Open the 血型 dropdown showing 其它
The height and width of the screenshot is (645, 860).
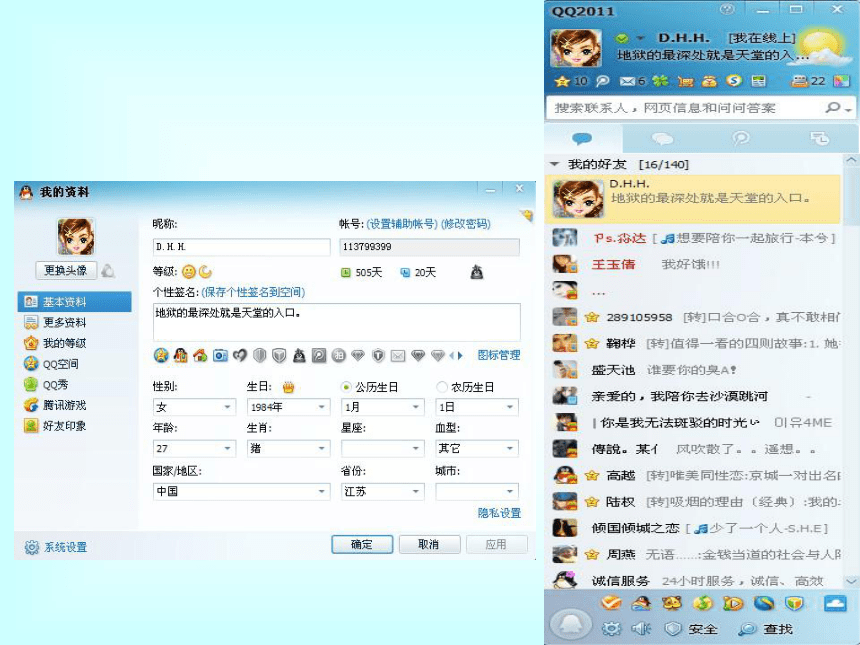[x=477, y=449]
